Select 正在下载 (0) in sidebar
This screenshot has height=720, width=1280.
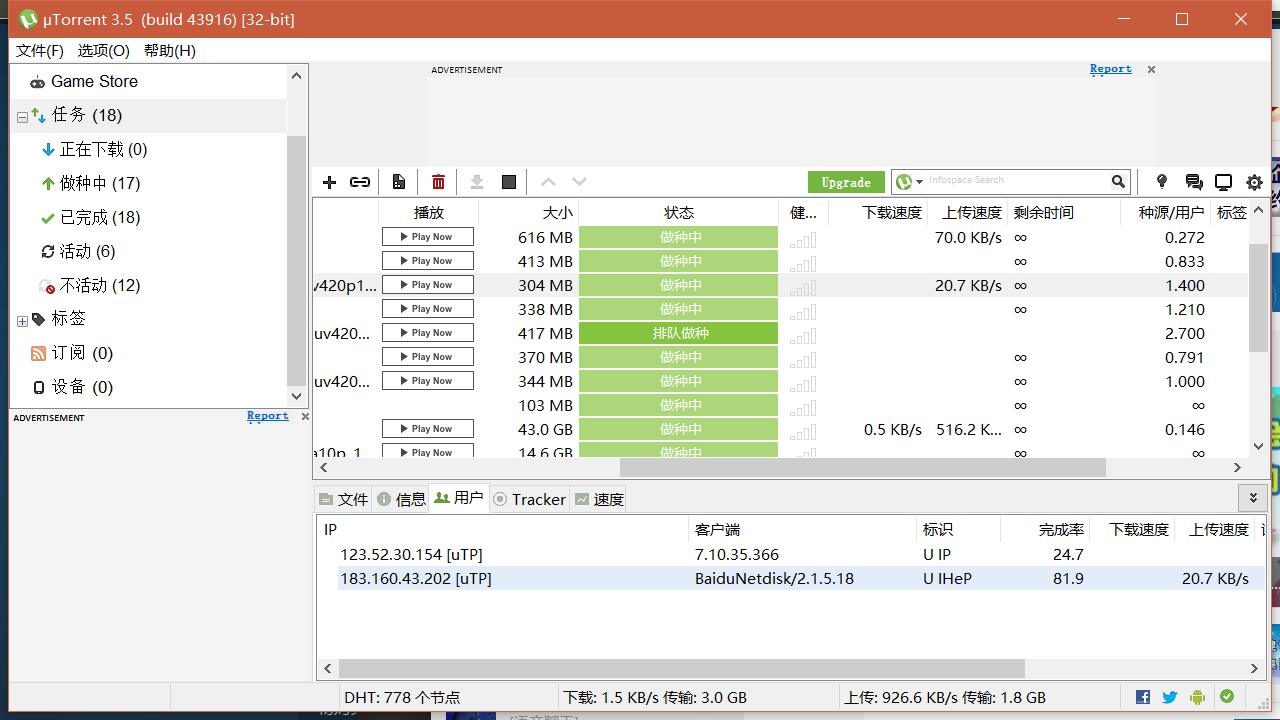point(103,150)
